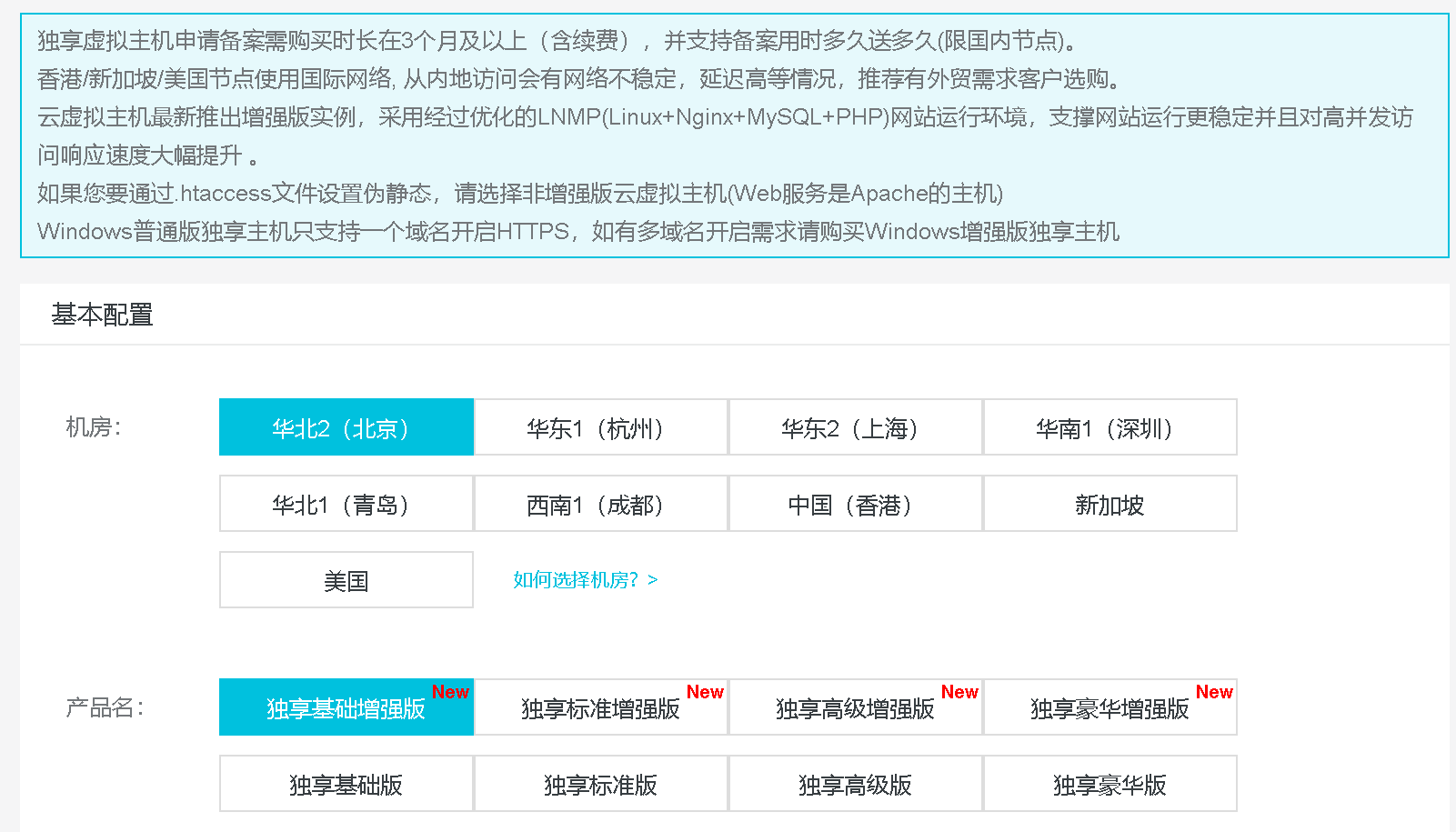1456x832 pixels.
Task: Select the 华东2（上海）machine room
Action: coord(854,427)
